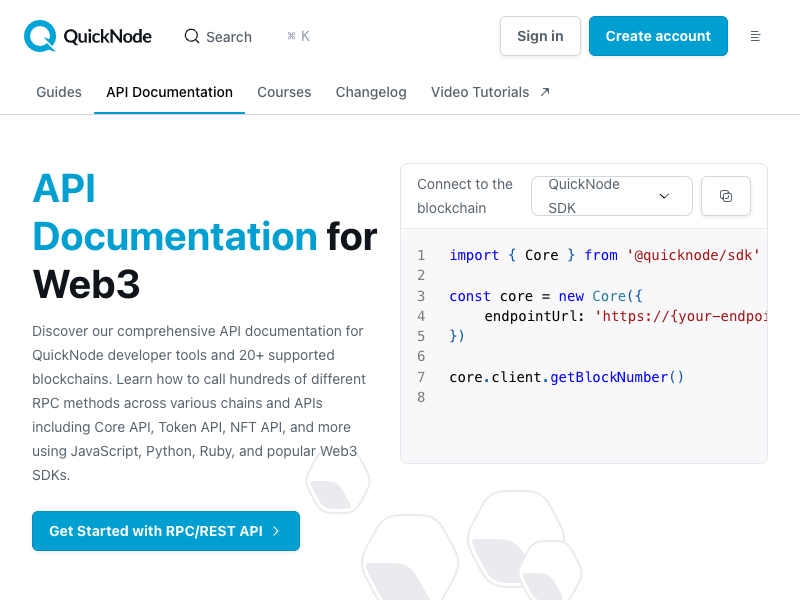Viewport: 800px width, 600px height.
Task: Click the 'const core = new Core({' line
Action: click(546, 296)
